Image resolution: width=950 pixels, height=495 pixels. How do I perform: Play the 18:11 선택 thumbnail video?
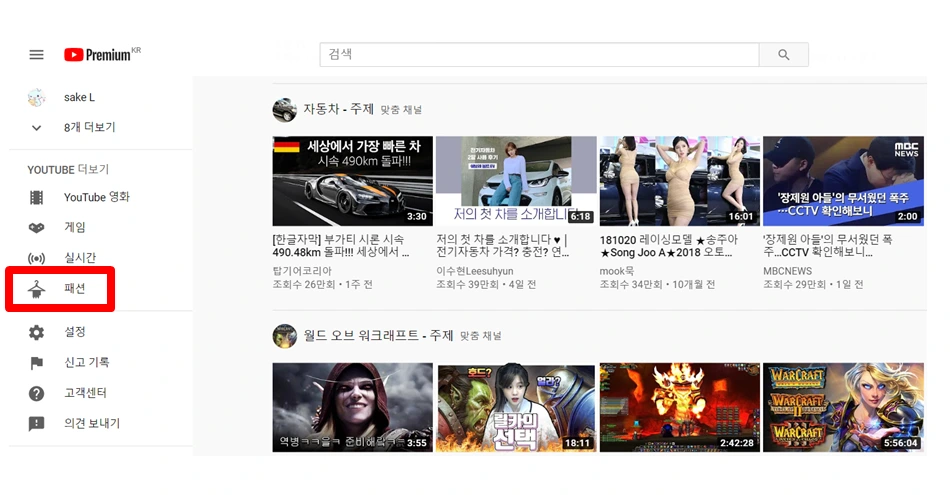[x=516, y=407]
